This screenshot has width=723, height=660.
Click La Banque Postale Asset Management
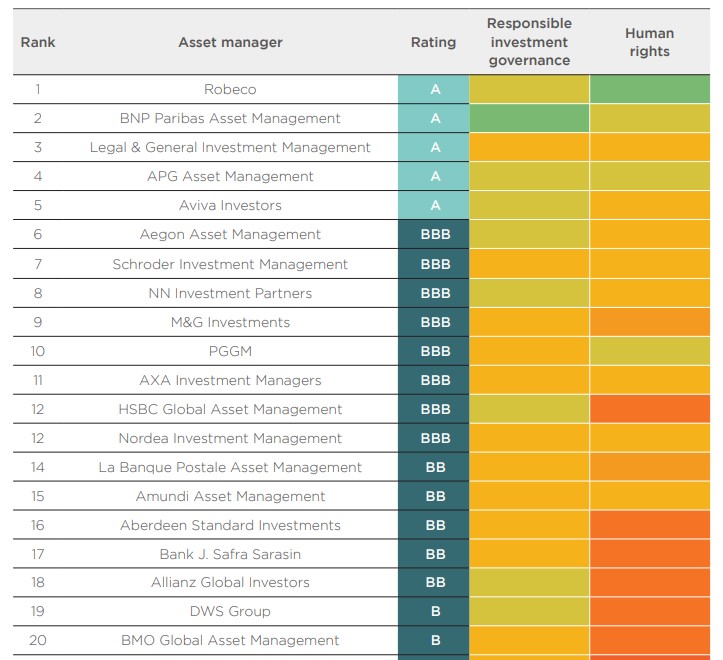click(x=230, y=467)
